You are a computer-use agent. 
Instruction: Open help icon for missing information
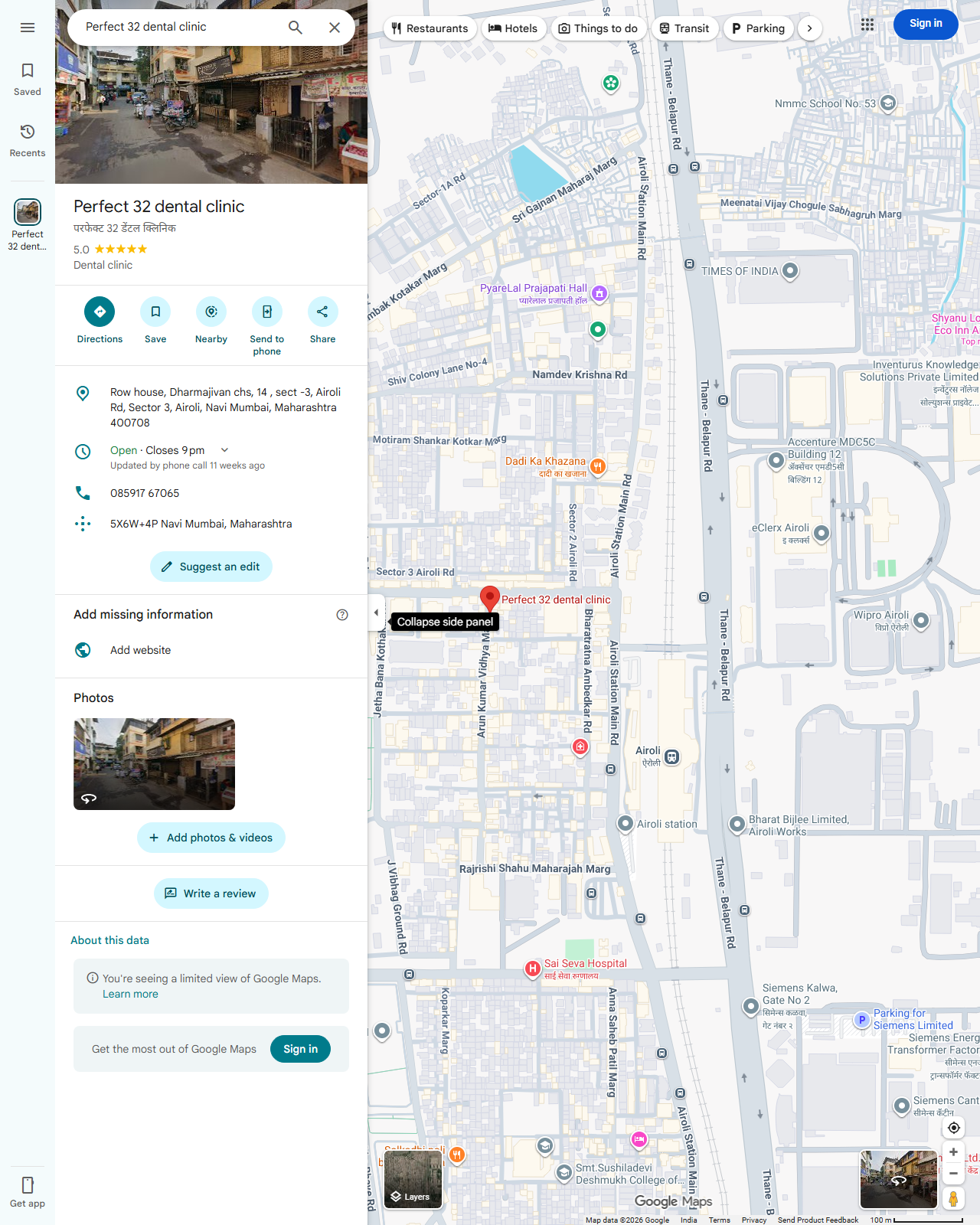tap(342, 615)
